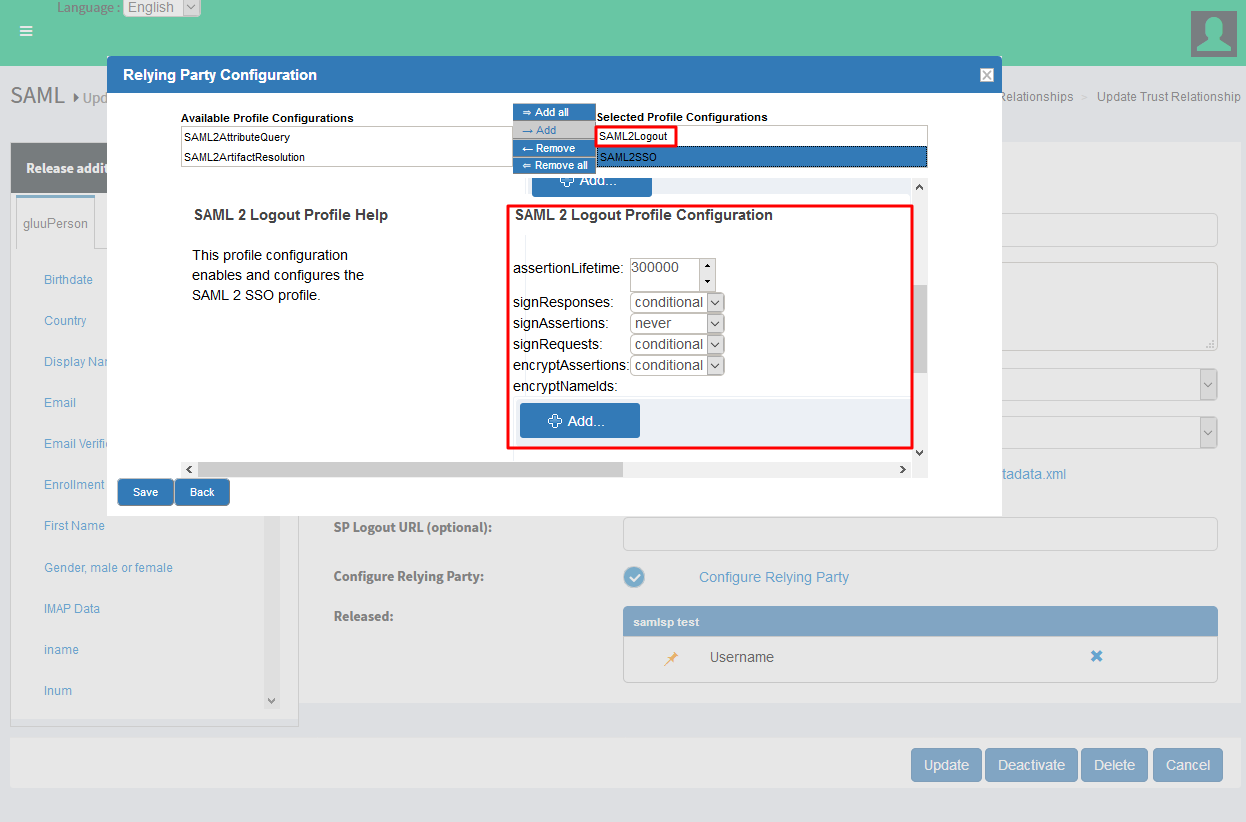
Task: Open the Configure Relying Party link
Action: tap(774, 577)
